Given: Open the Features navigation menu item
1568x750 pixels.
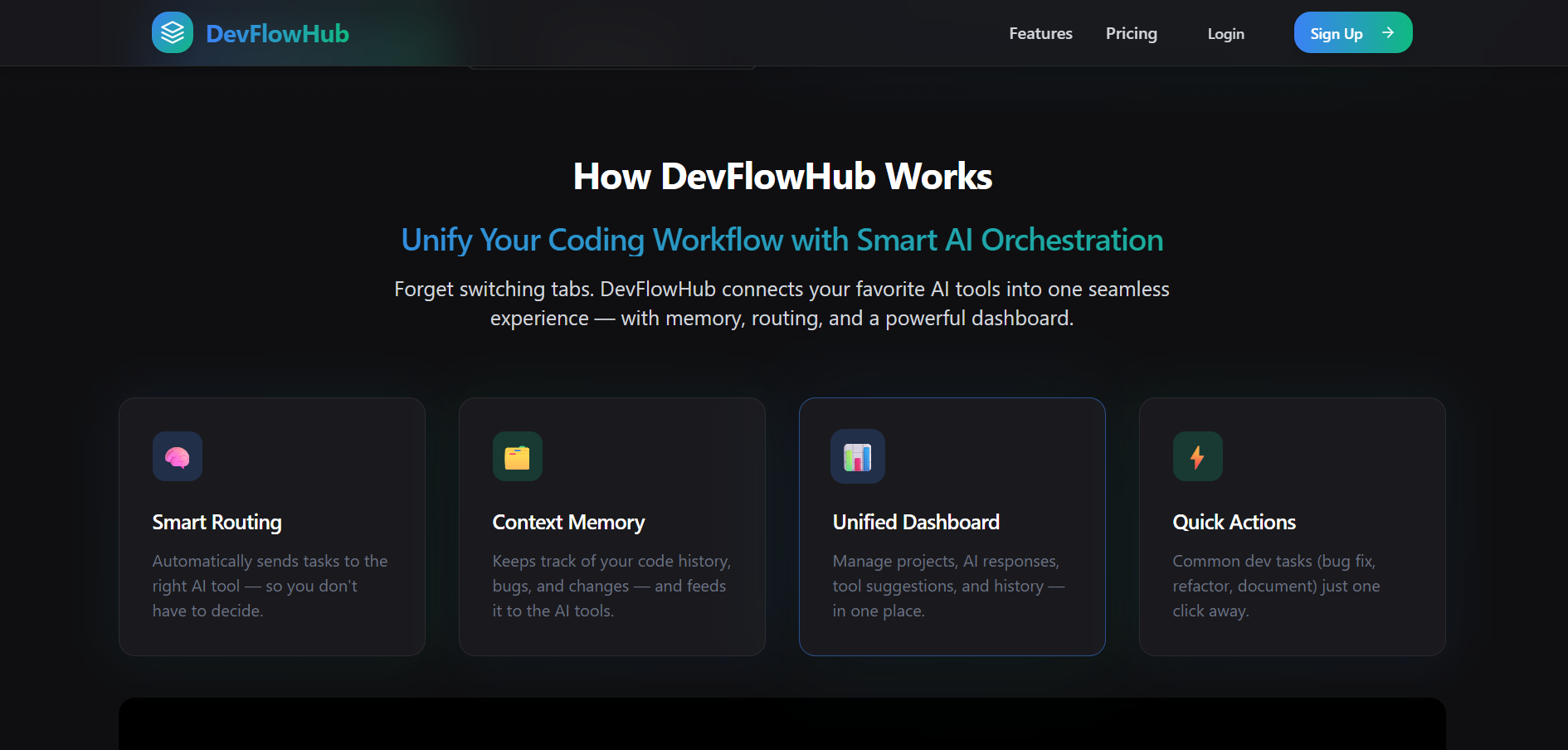Looking at the screenshot, I should [x=1040, y=33].
